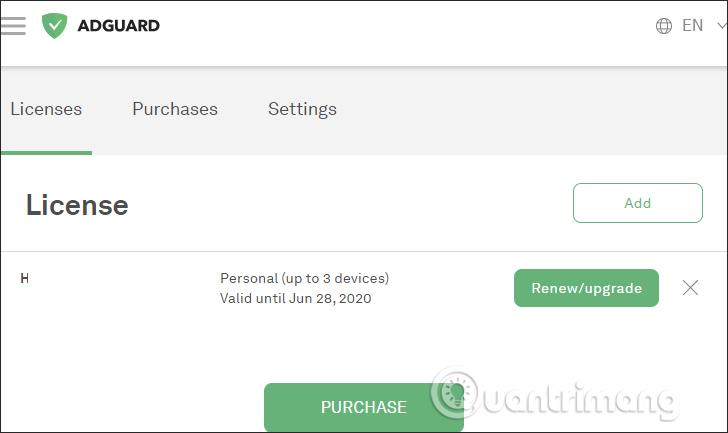Click the Personal (up to 3 devices) text

(304, 278)
